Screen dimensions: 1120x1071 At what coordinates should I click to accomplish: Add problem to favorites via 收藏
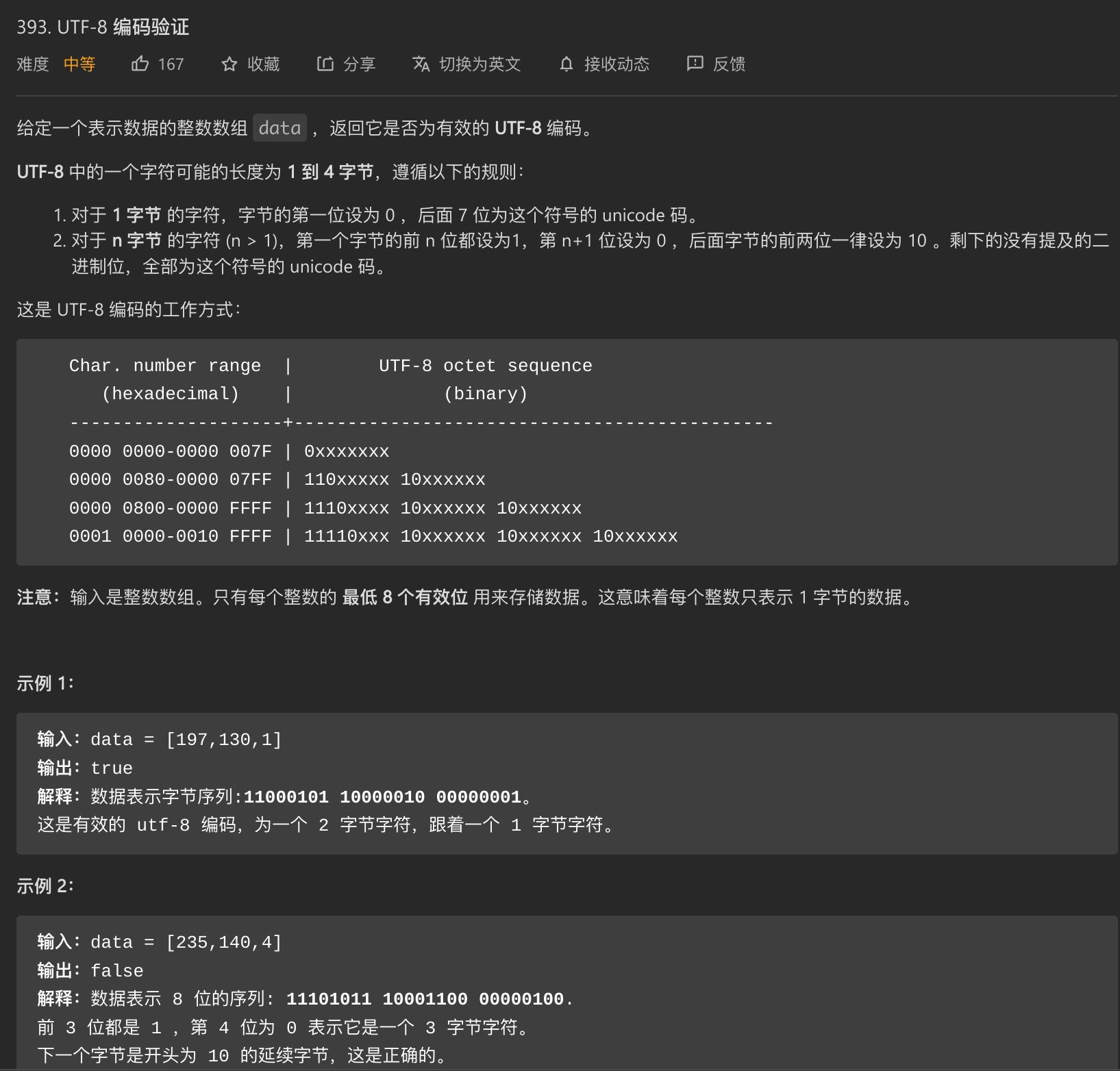tap(264, 64)
